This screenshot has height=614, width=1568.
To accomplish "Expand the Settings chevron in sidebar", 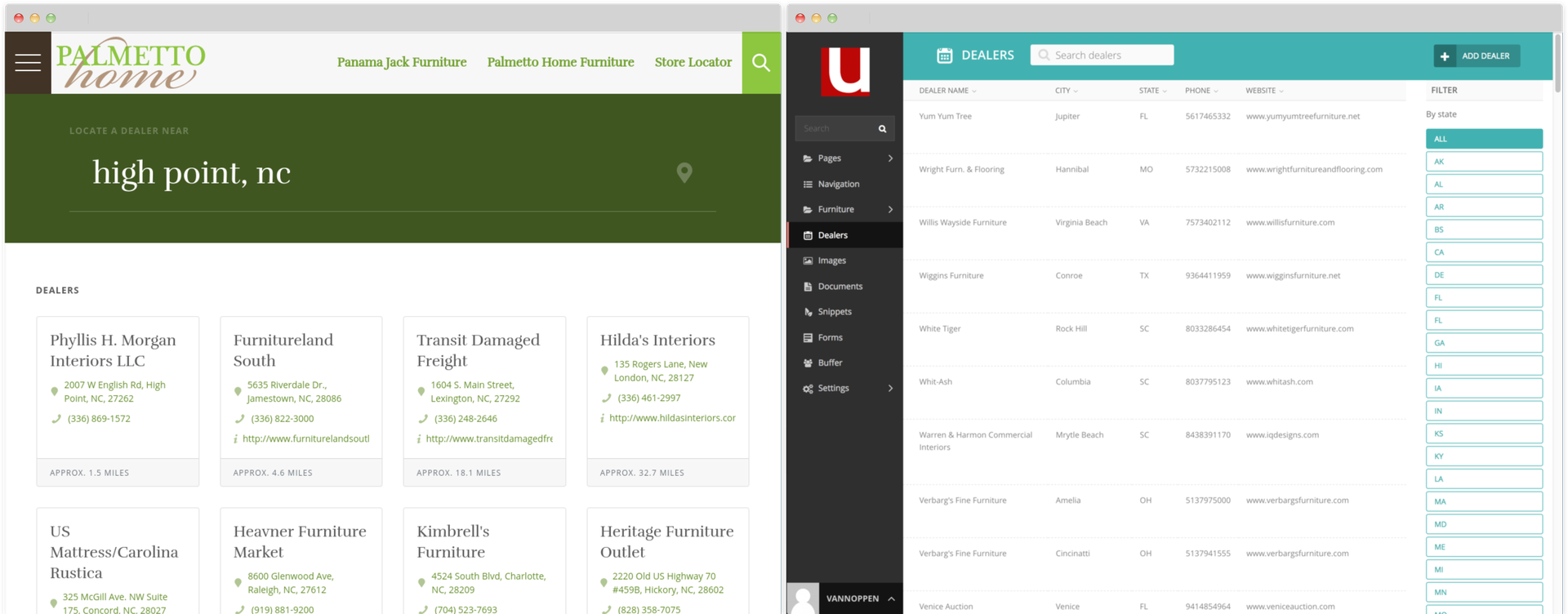I will coord(890,389).
